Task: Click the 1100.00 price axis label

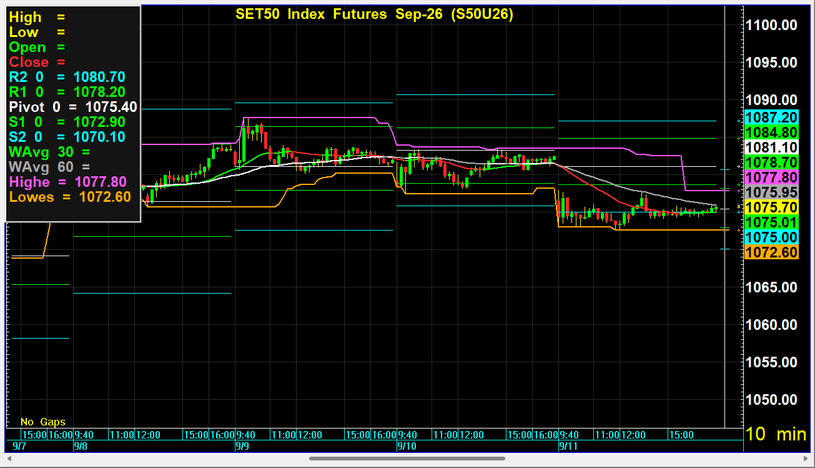Action: coord(771,25)
